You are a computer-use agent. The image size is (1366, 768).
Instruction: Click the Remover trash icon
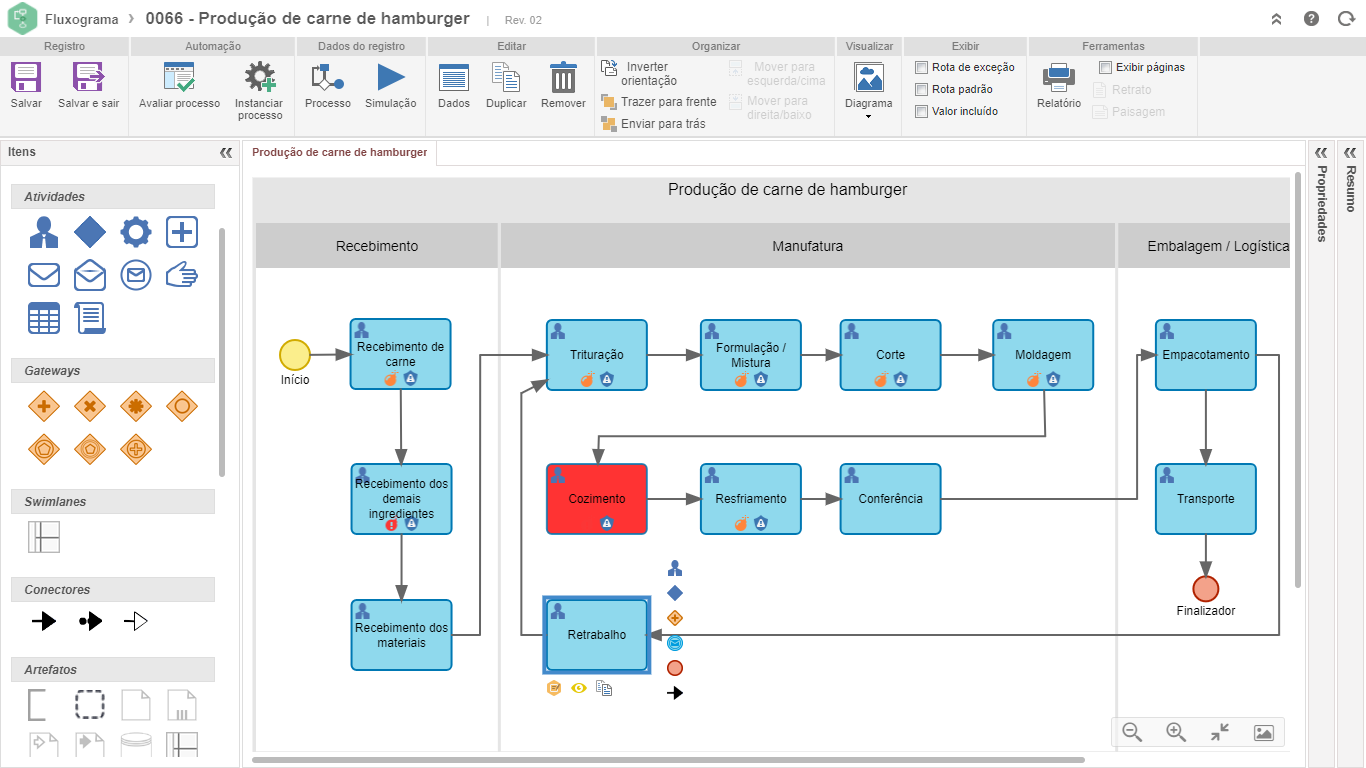tap(563, 78)
